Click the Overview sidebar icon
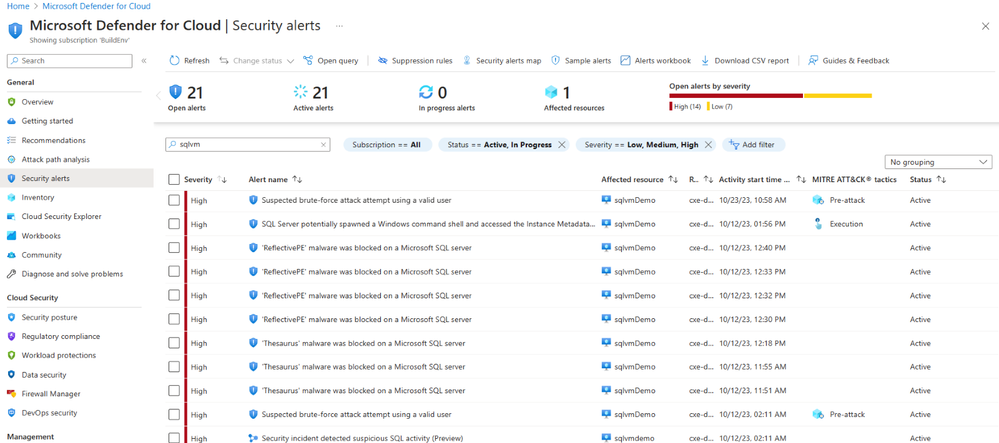 [11, 102]
